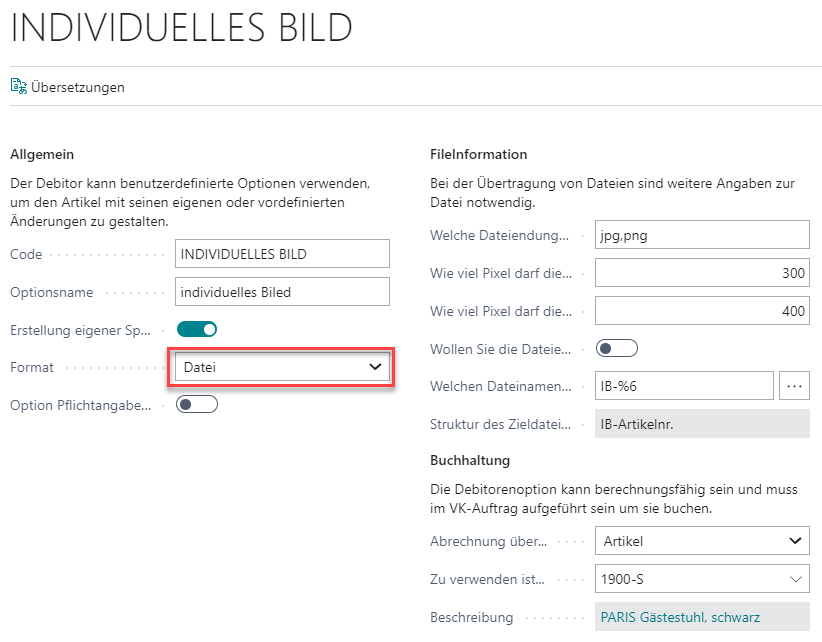Click the pixel field containing 400
Image resolution: width=822 pixels, height=642 pixels.
702,311
